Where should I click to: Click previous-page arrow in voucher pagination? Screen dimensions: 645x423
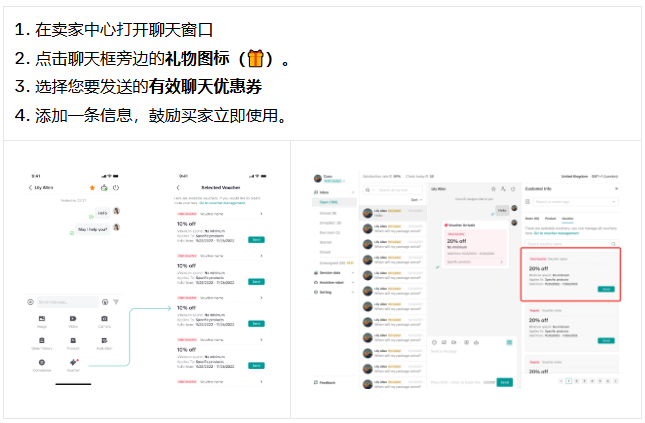pos(561,381)
